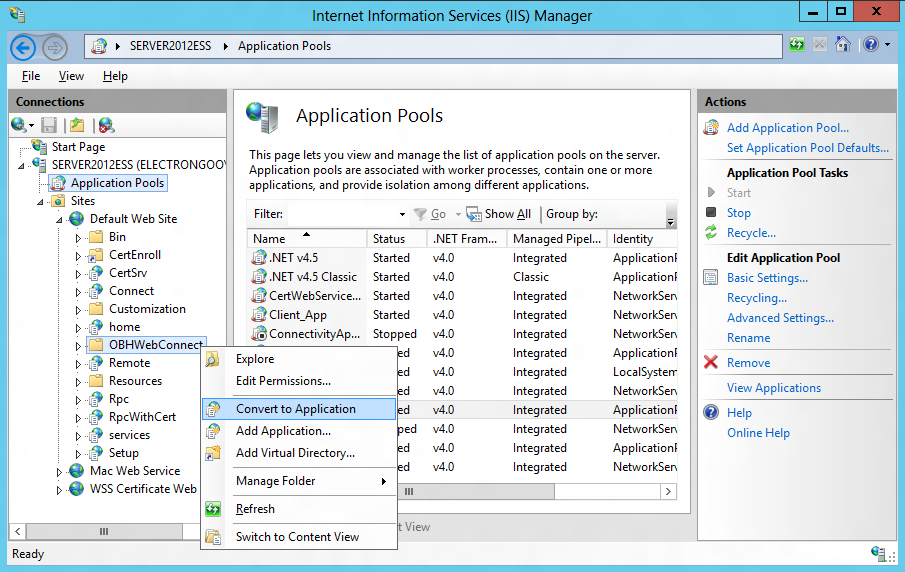Click Set Application Pool Defaults... link
Screen dimensions: 905x572
click(x=807, y=148)
